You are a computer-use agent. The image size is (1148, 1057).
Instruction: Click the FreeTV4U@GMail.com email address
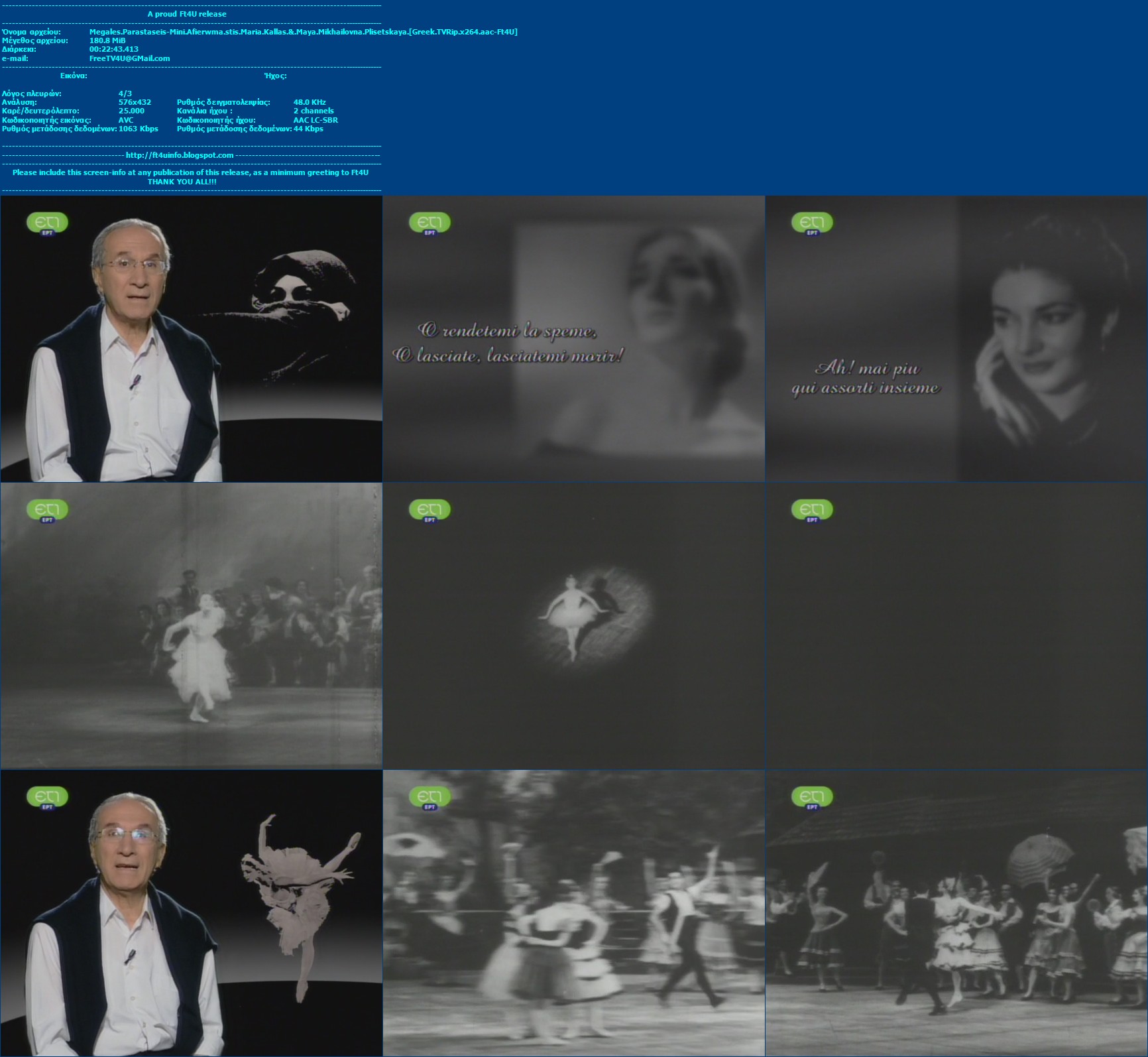(x=129, y=58)
